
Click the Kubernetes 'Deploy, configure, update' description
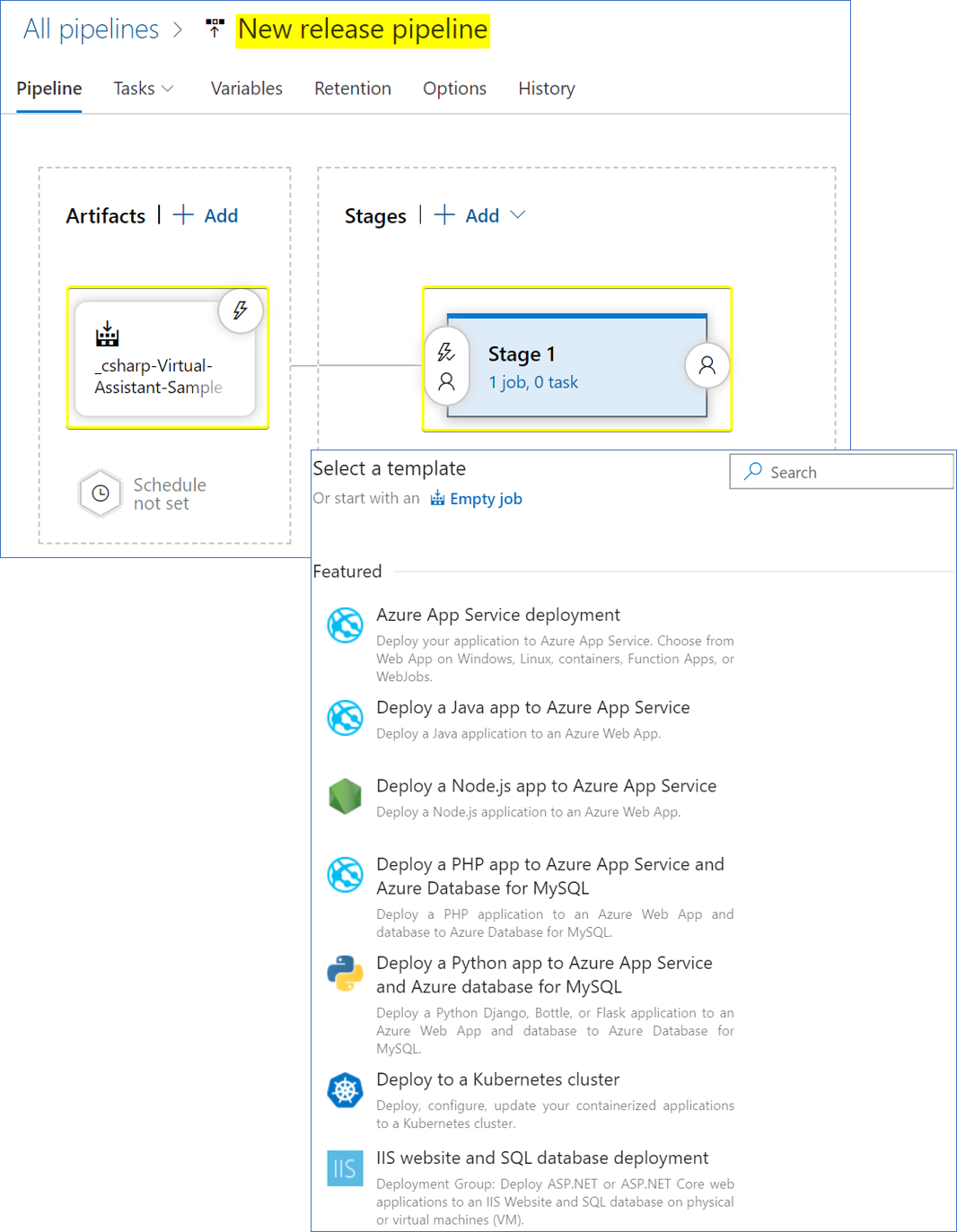coord(555,1114)
